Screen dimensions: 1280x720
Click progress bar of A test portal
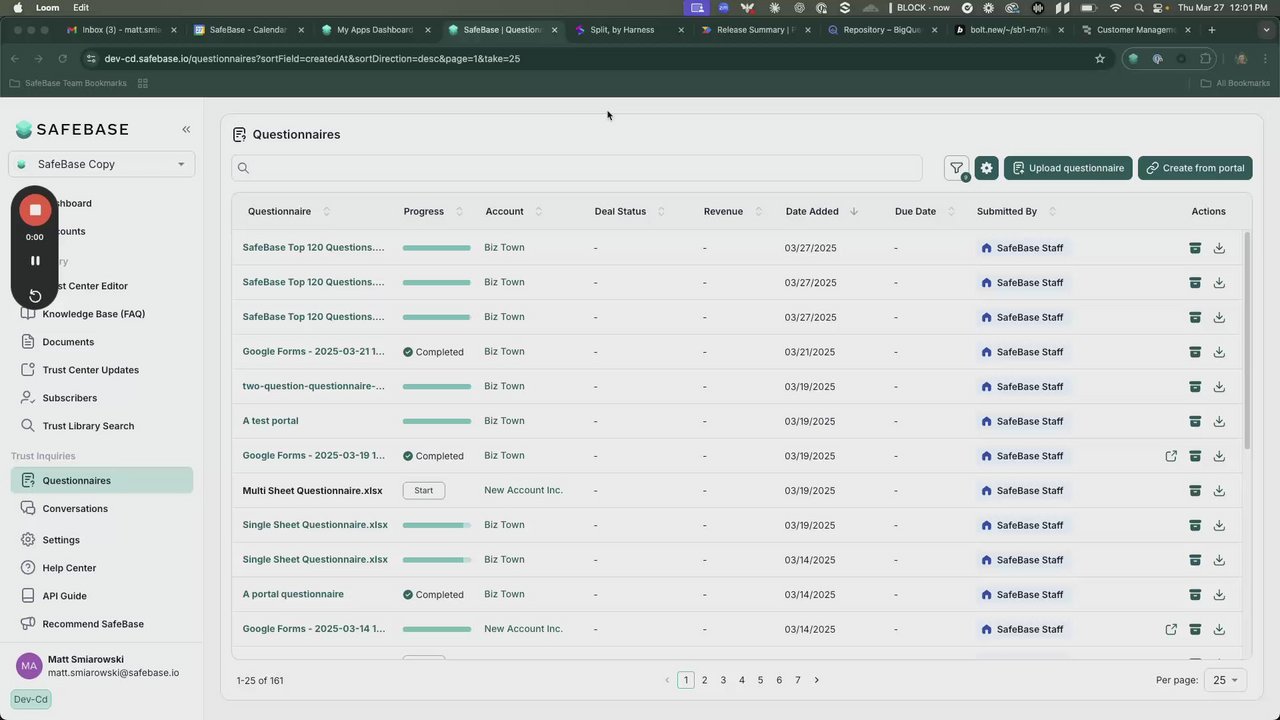(437, 421)
